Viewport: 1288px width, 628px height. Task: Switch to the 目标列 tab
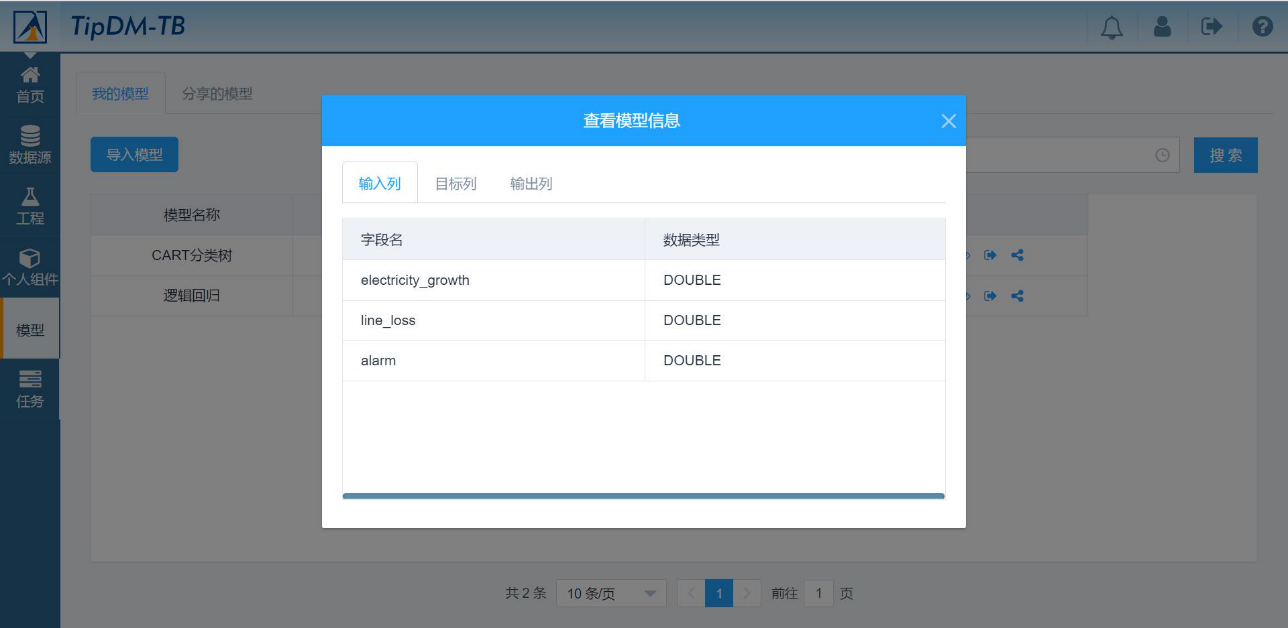455,183
